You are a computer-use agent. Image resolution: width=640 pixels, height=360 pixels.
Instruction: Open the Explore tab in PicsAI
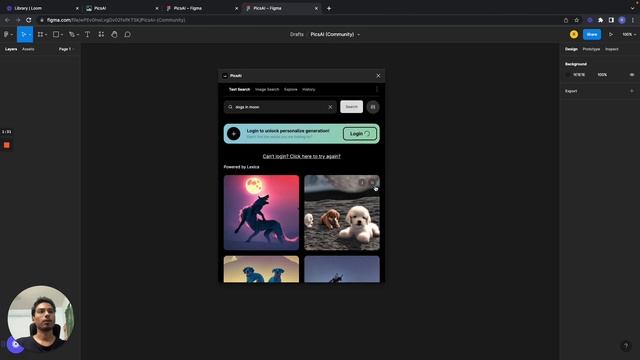tap(291, 89)
